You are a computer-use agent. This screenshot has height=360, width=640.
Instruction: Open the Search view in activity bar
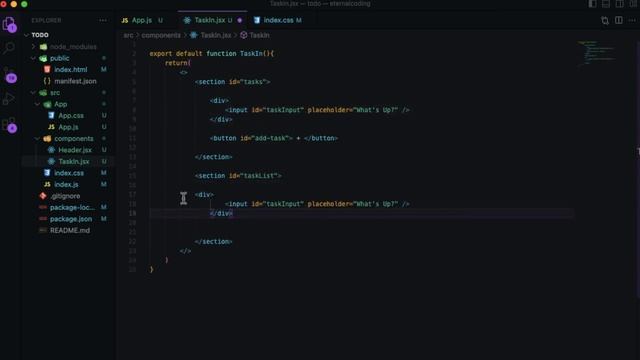[x=9, y=48]
